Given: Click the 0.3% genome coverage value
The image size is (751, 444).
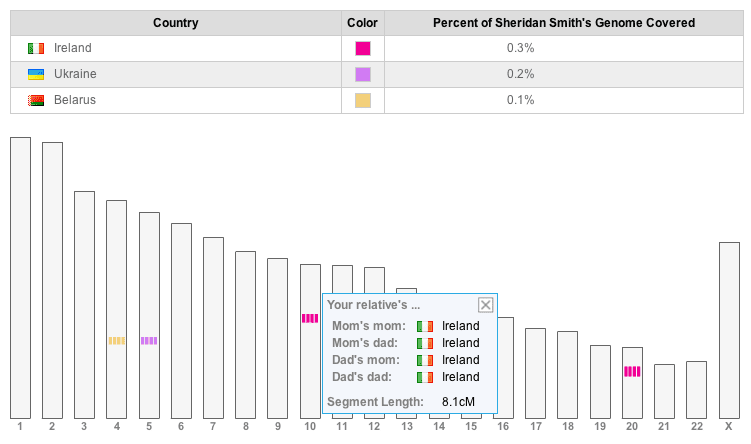Looking at the screenshot, I should pyautogui.click(x=521, y=48).
